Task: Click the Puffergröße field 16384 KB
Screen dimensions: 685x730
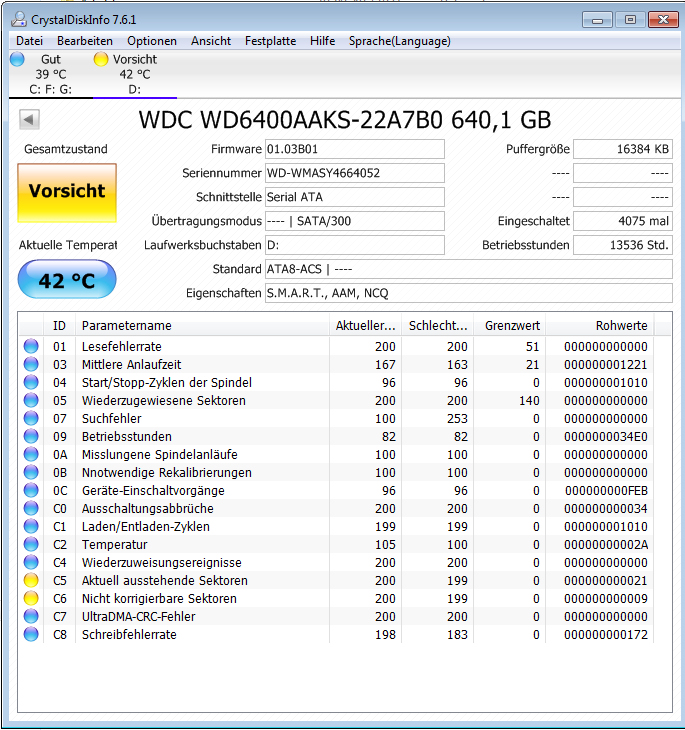Action: [623, 149]
